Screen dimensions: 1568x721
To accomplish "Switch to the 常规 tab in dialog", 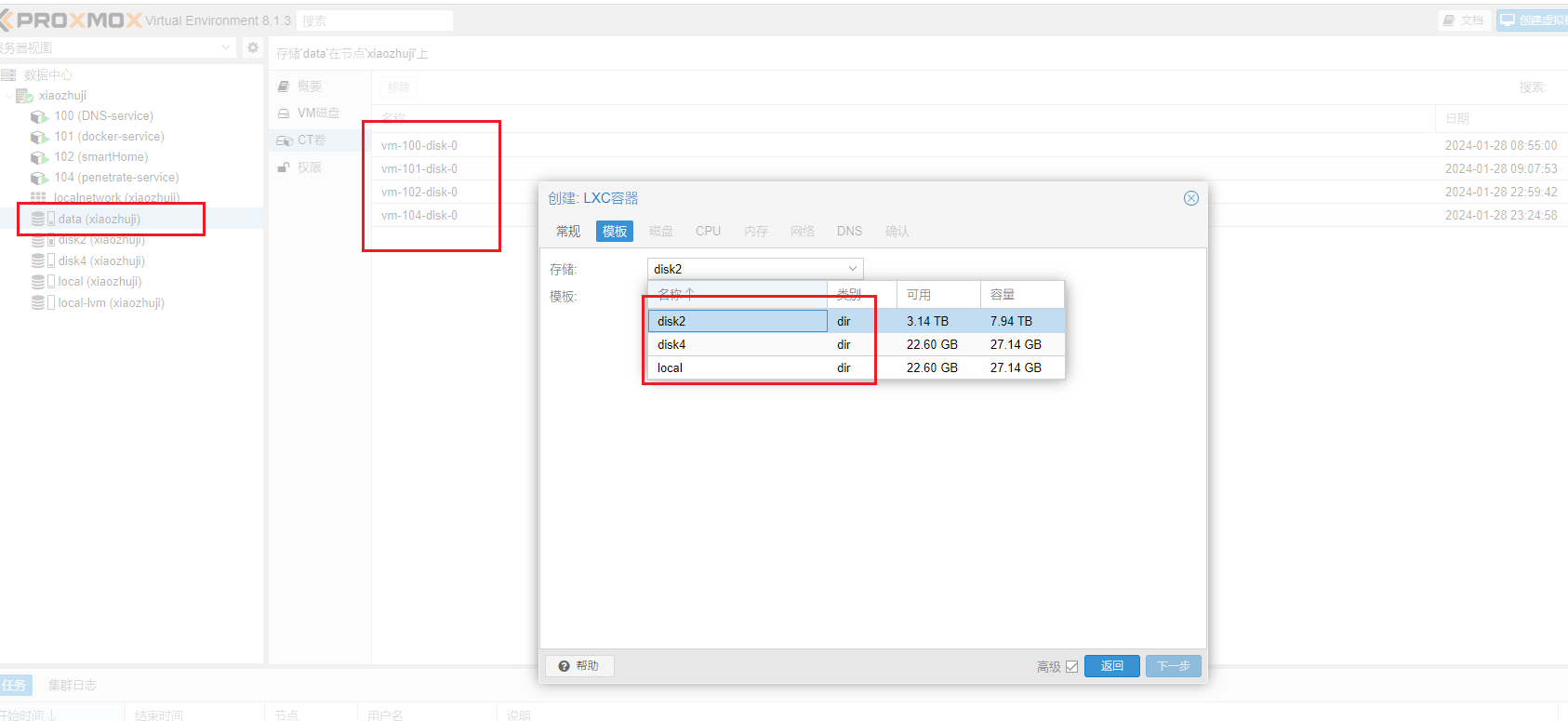I will coord(567,232).
